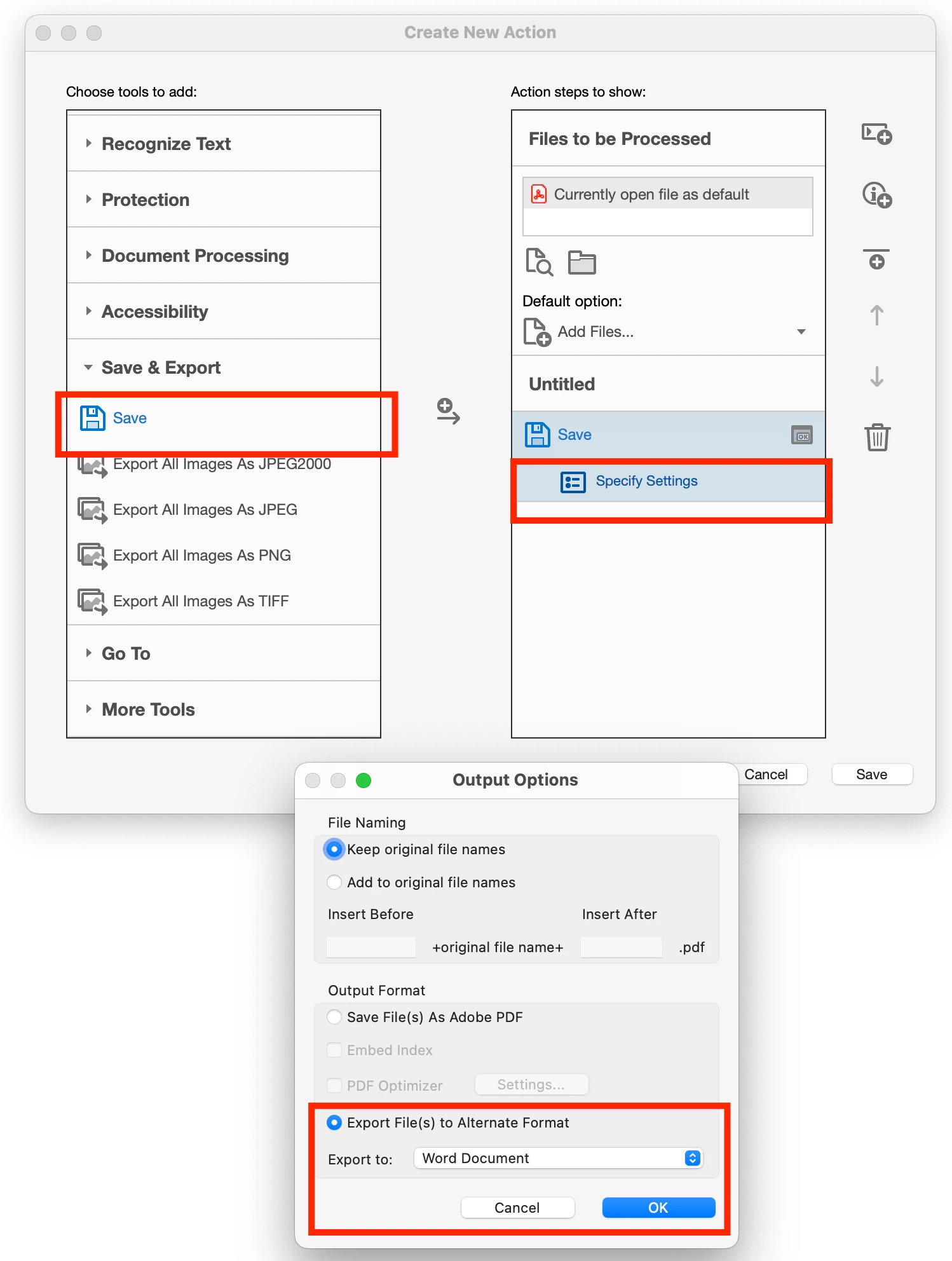Click Export All Images As PNG icon

(93, 556)
